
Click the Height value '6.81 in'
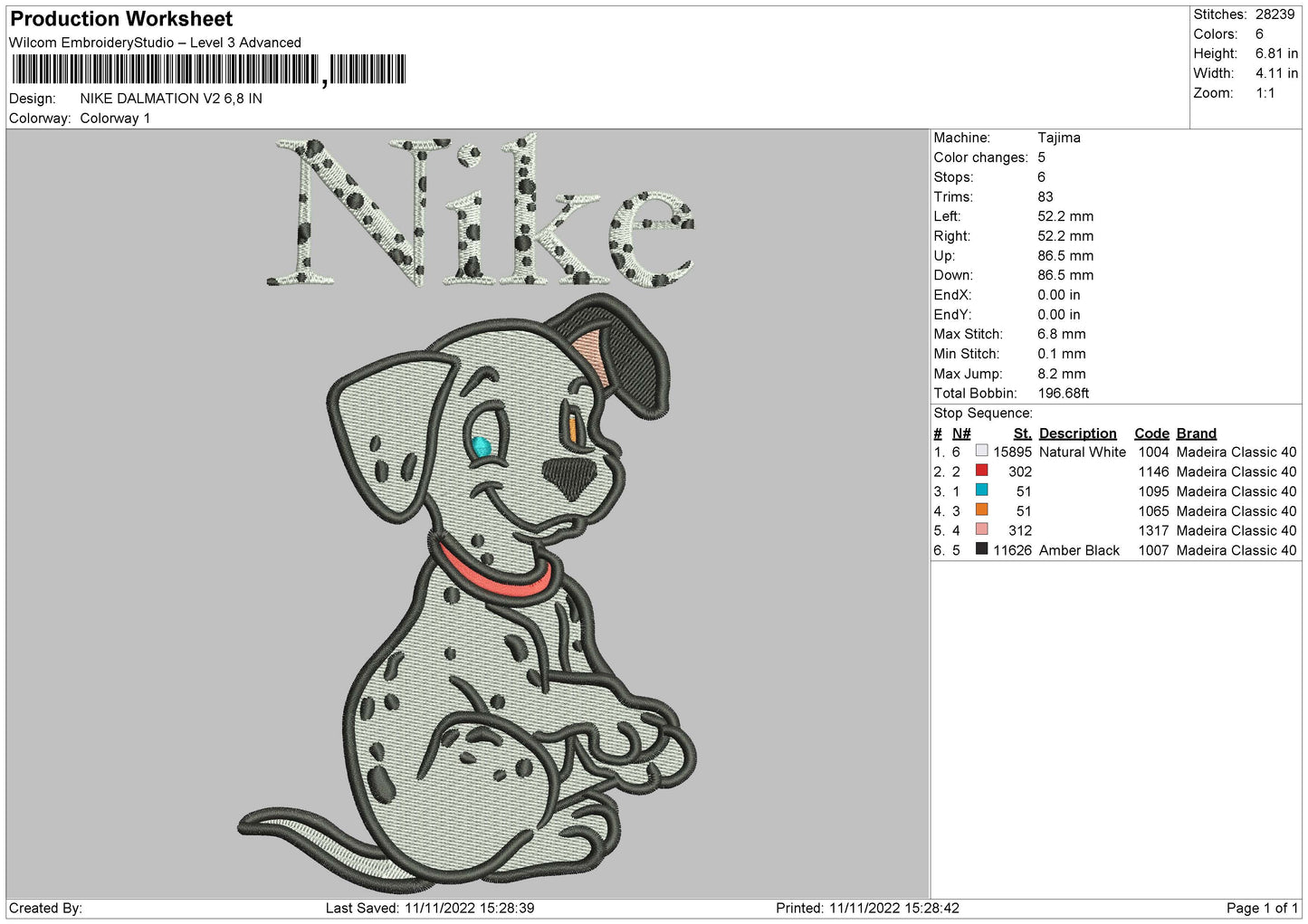(x=1276, y=54)
